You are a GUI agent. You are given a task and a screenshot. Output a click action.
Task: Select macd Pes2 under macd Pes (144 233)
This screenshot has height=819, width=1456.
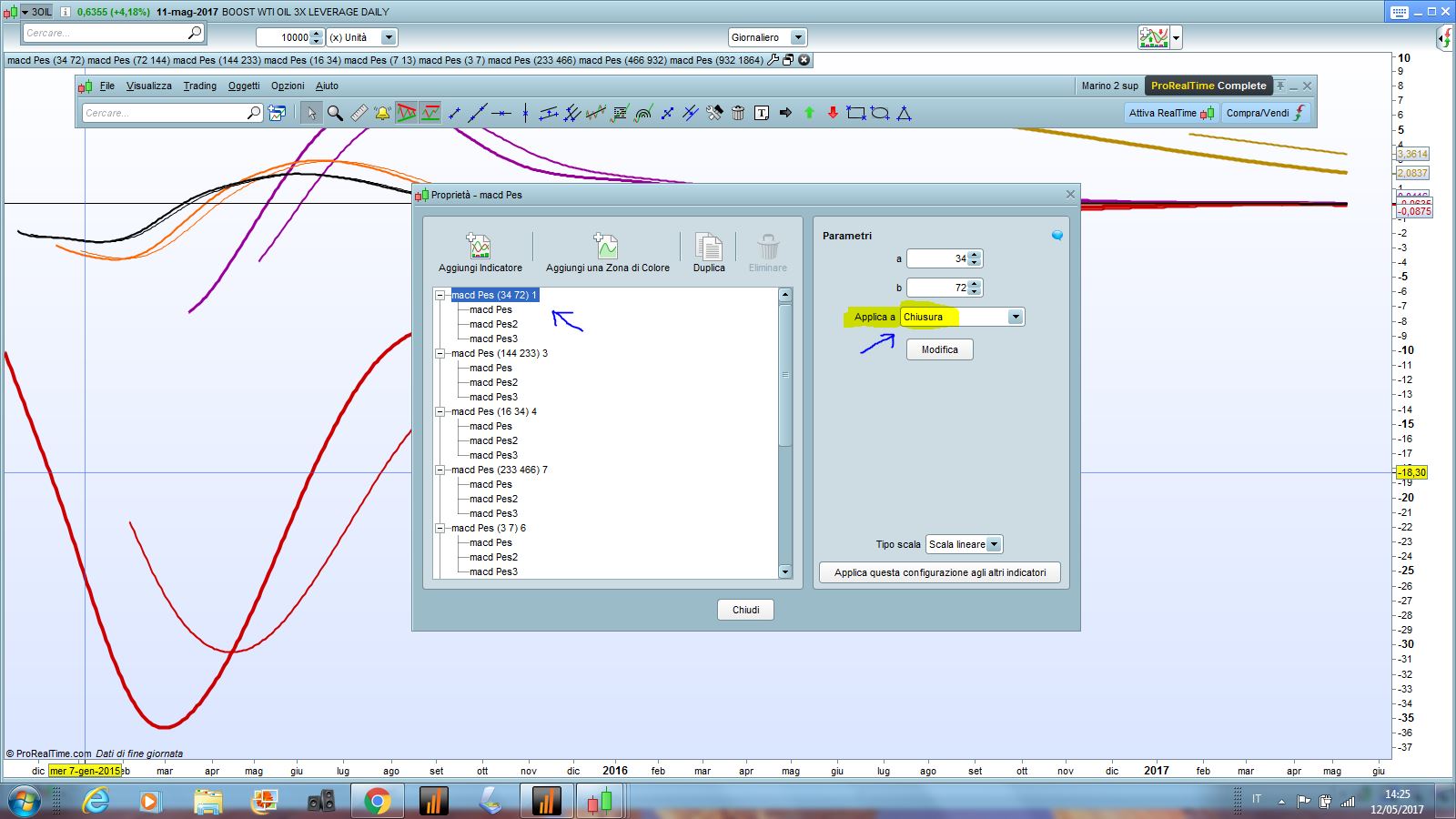tap(493, 382)
